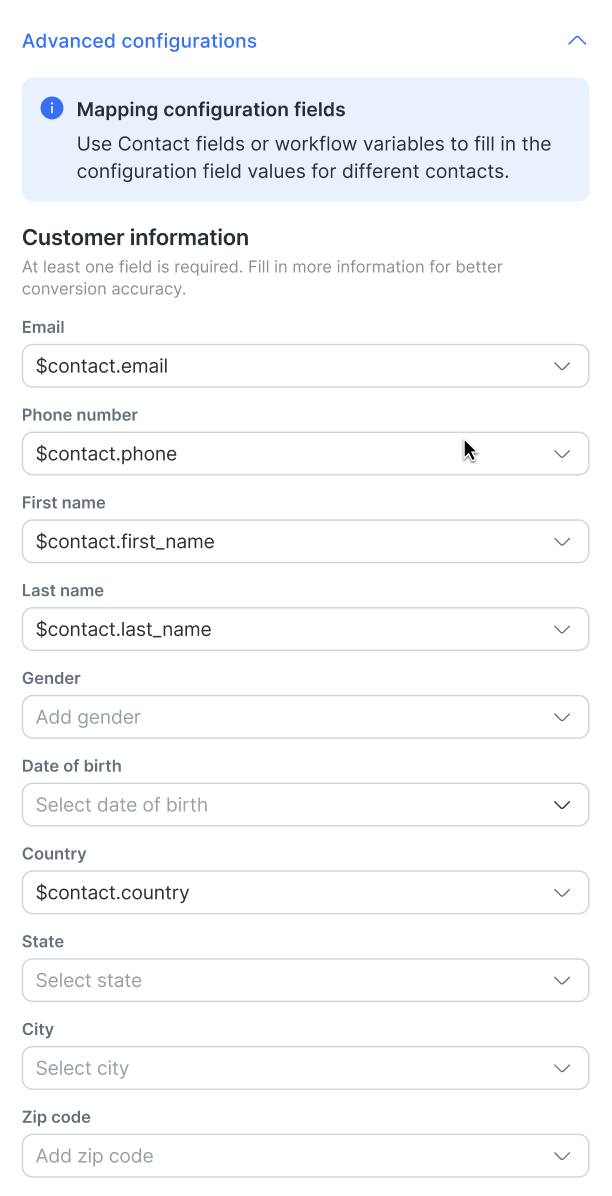612x1196 pixels.
Task: Open the Phone number dropdown arrow
Action: tap(562, 454)
